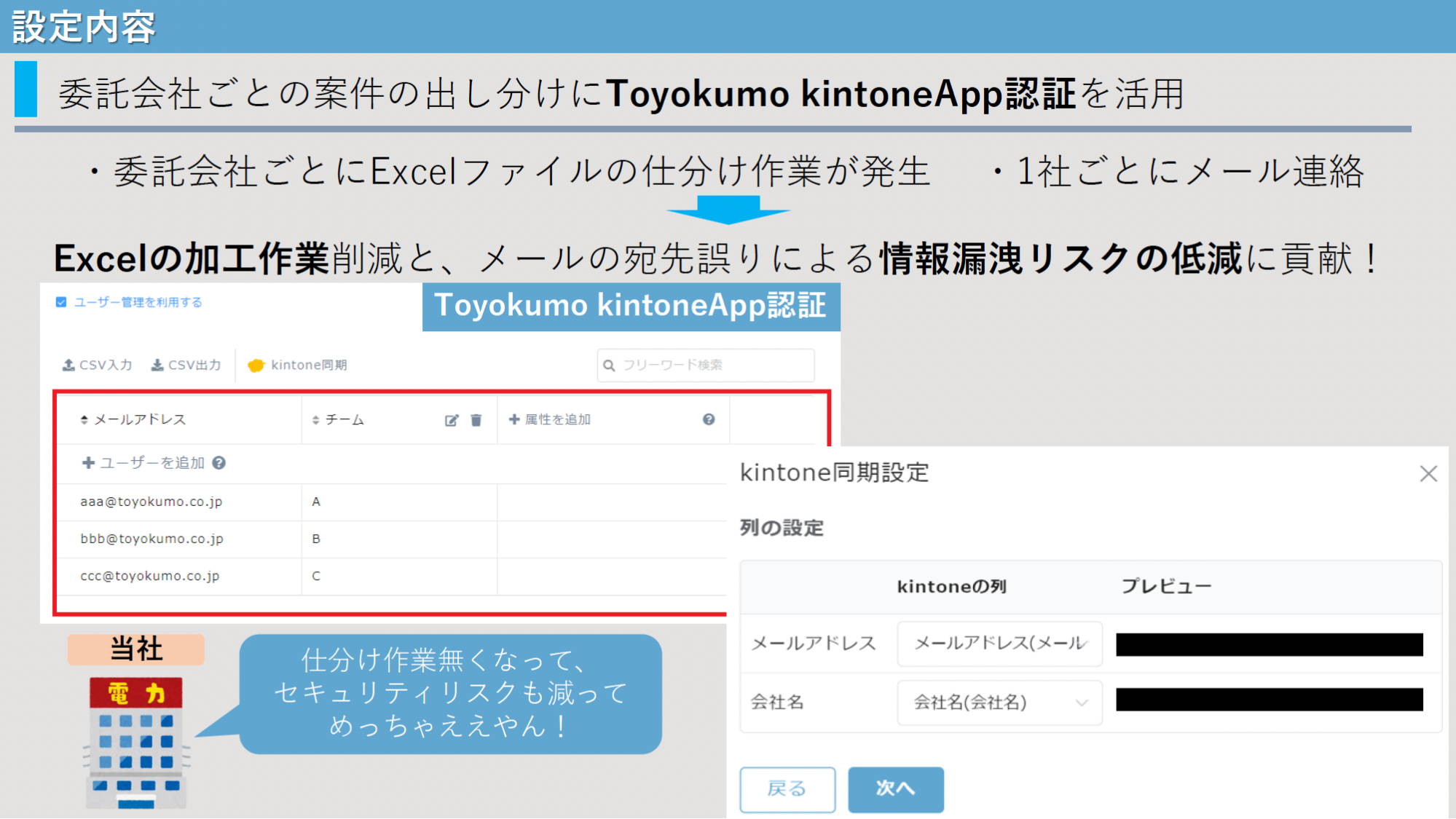Click the 次へ button
The height and width of the screenshot is (819, 1456).
coord(895,789)
